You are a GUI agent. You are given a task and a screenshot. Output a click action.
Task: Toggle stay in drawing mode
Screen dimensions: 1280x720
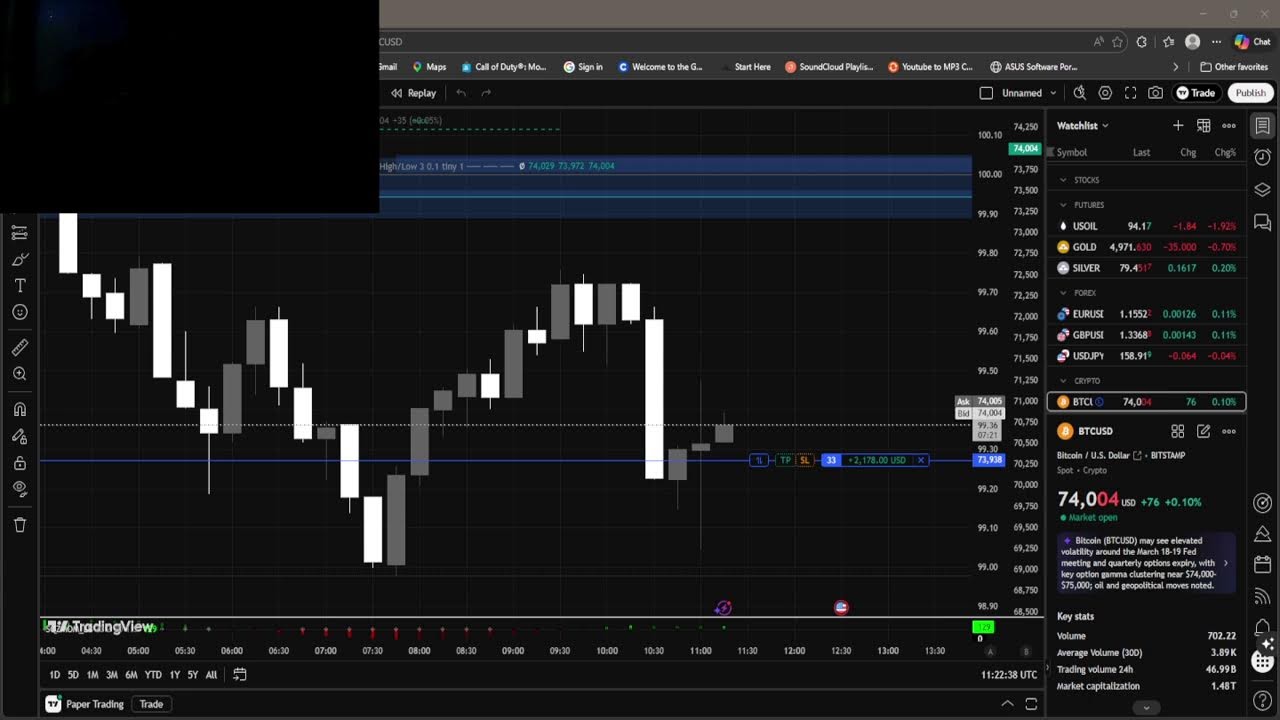tap(19, 437)
